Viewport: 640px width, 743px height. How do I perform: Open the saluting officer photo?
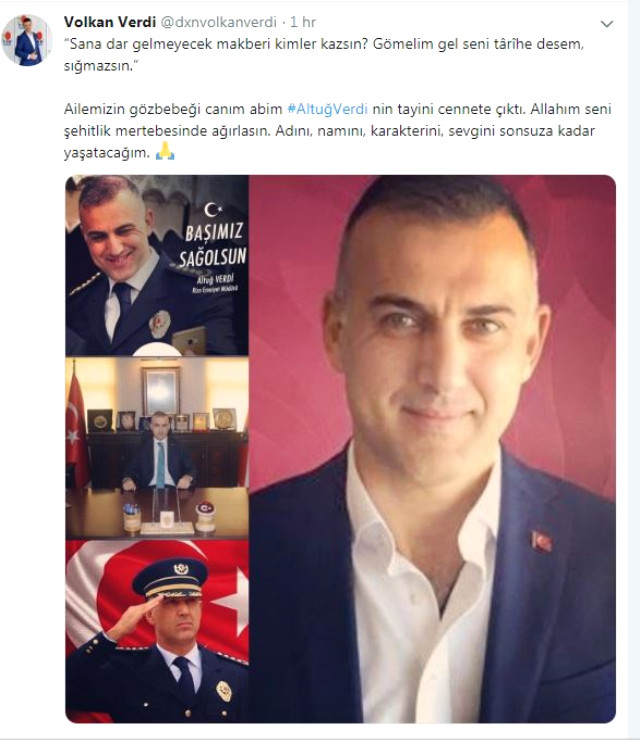[157, 632]
